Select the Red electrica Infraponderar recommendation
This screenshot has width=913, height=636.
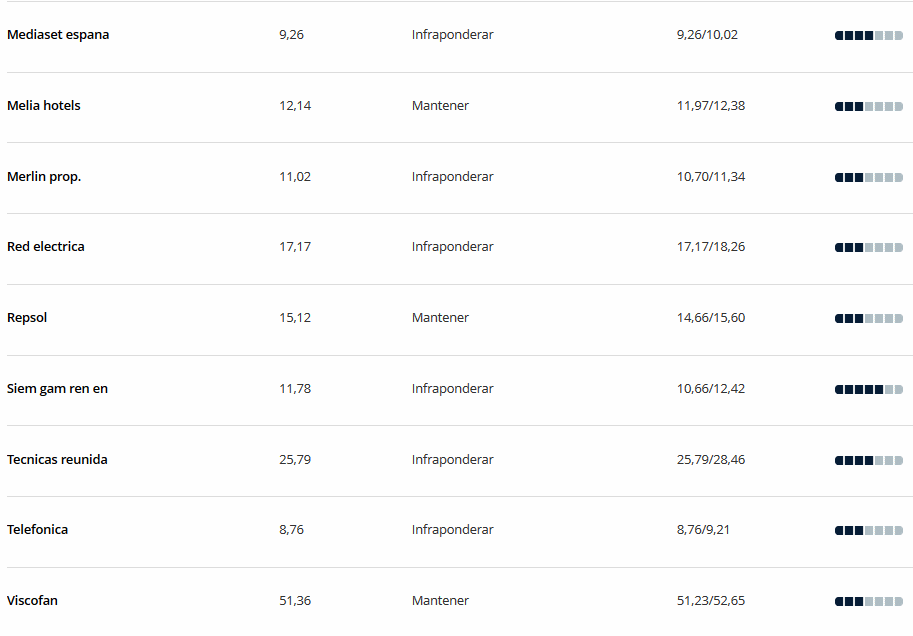(452, 247)
